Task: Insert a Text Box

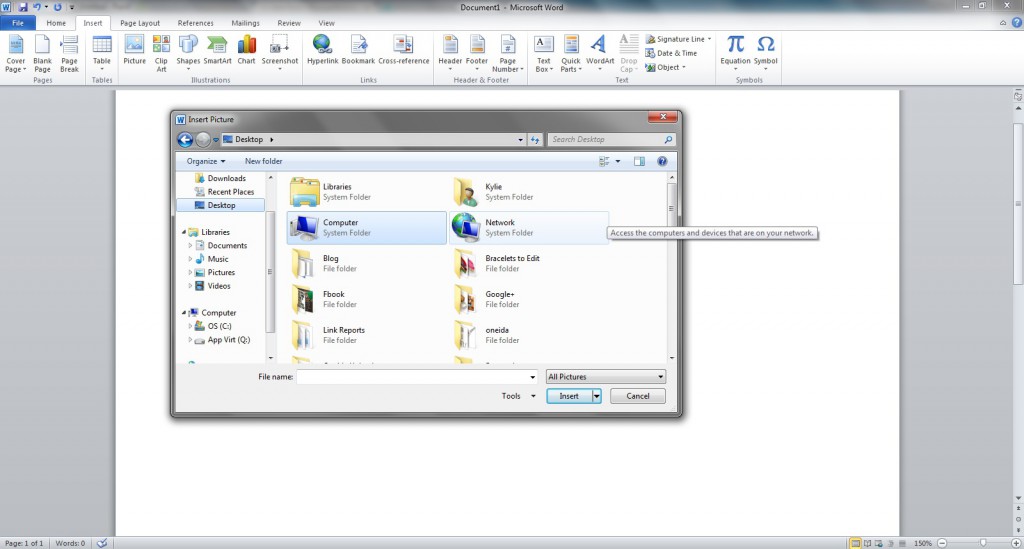Action: pyautogui.click(x=543, y=54)
